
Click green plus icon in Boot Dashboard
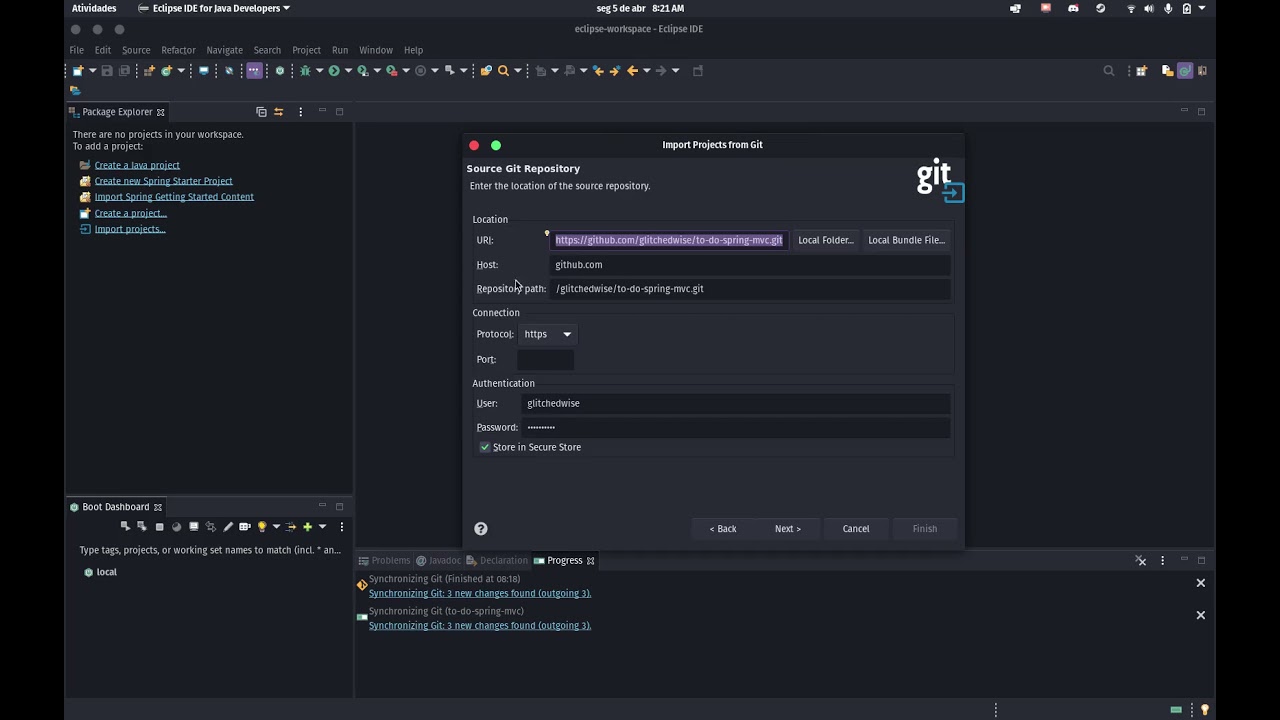click(307, 526)
